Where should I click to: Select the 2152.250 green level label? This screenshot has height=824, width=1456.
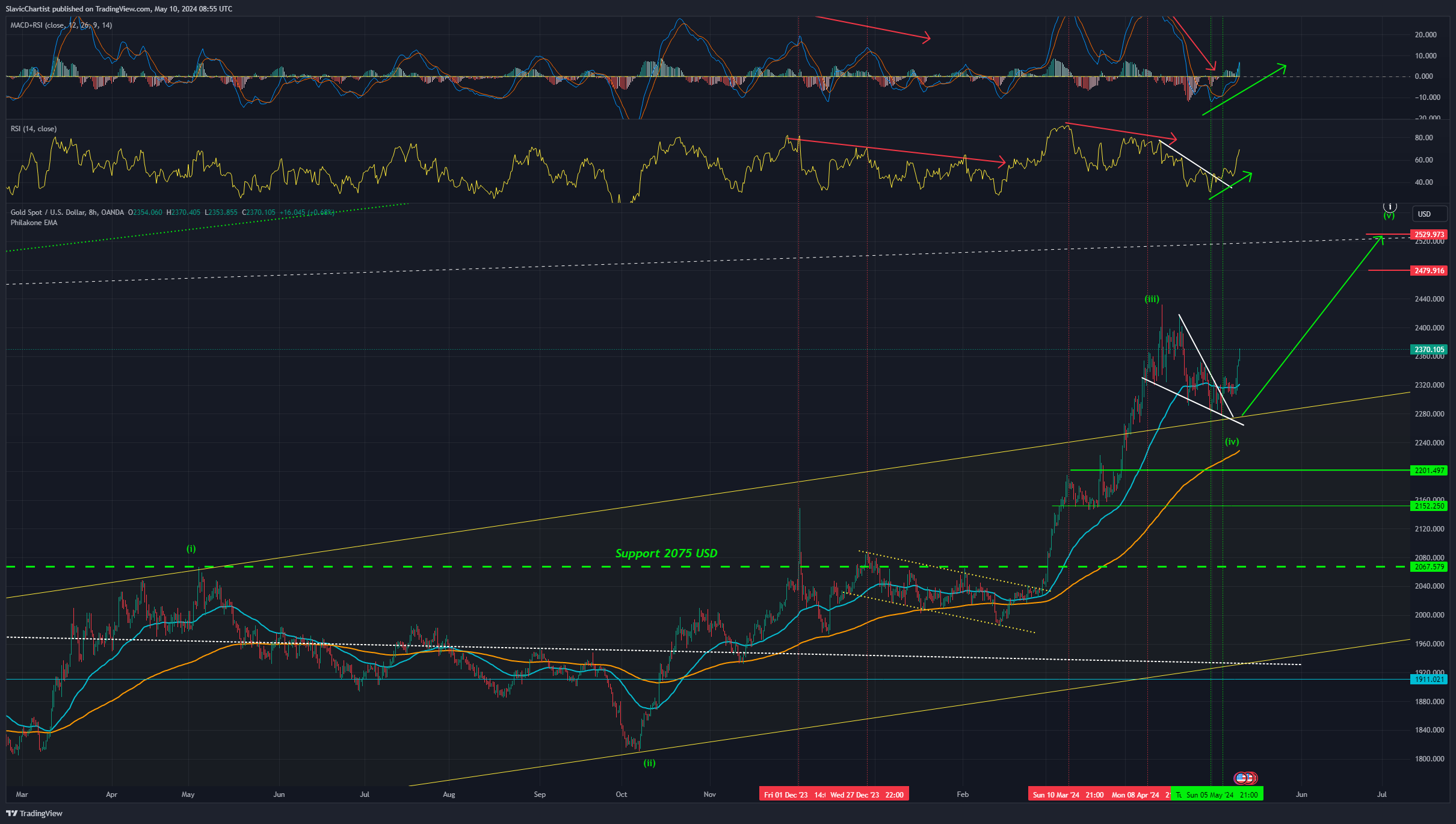1429,506
